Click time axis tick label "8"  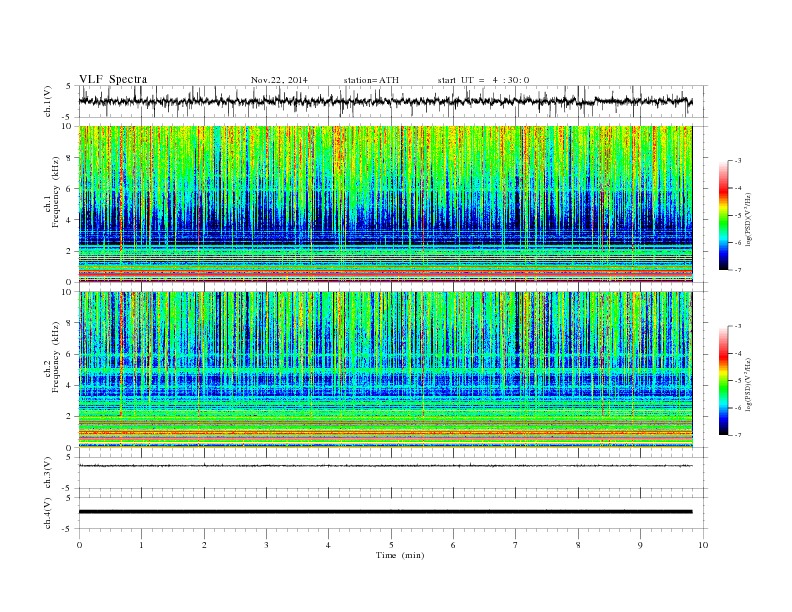coord(578,545)
